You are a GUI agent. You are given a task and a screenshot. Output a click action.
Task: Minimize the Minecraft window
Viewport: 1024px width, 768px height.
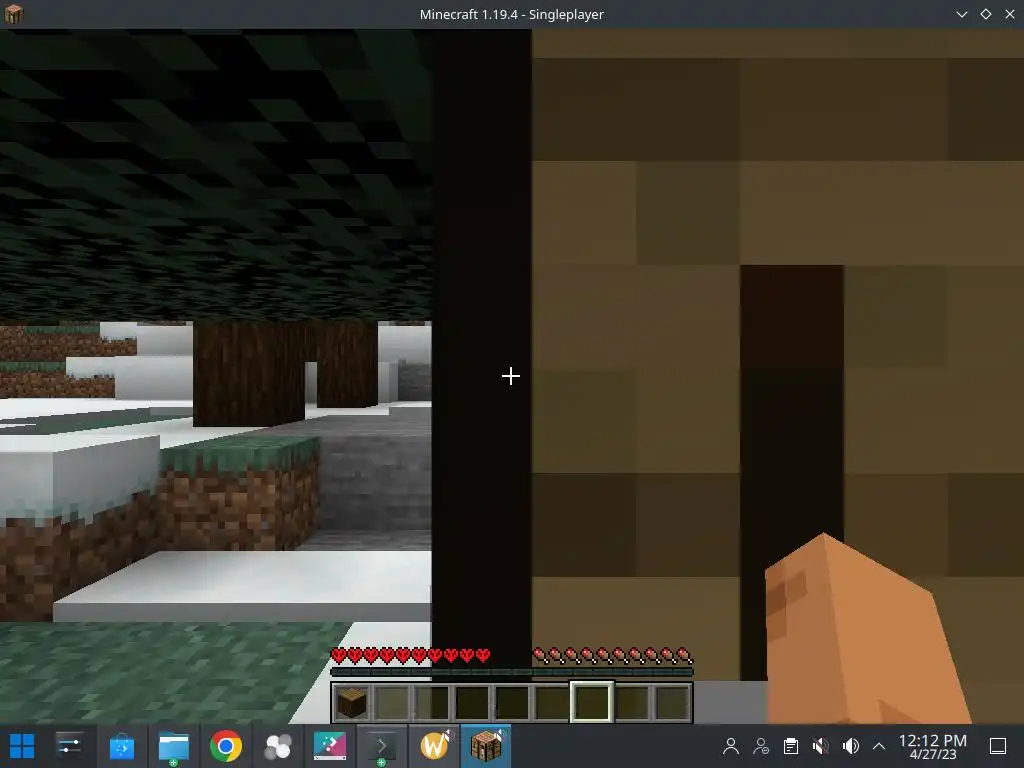click(x=961, y=14)
